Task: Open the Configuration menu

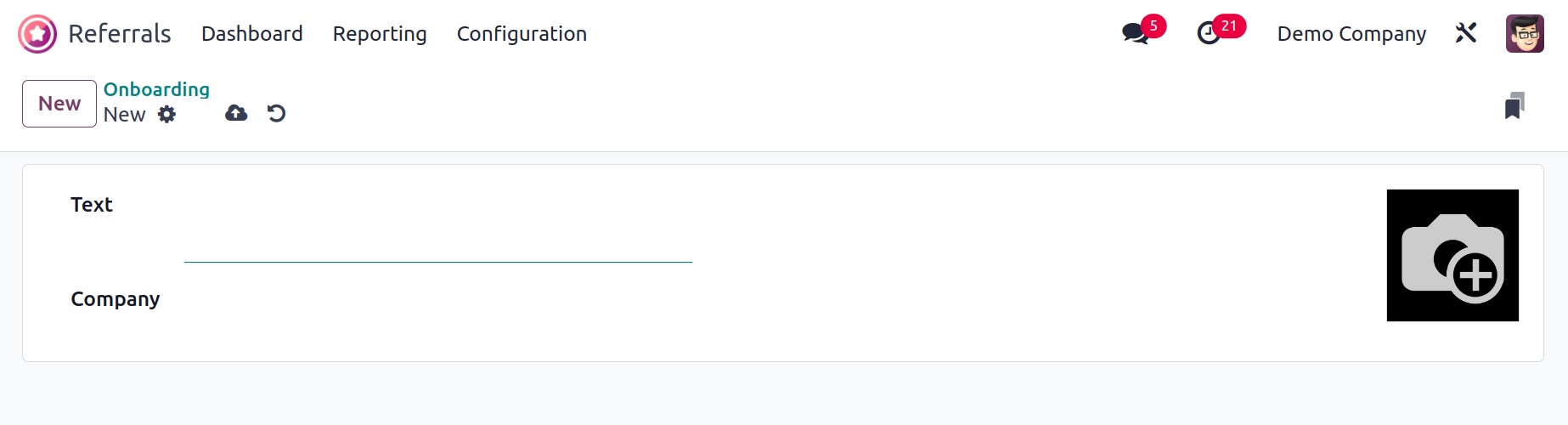Action: pos(522,34)
